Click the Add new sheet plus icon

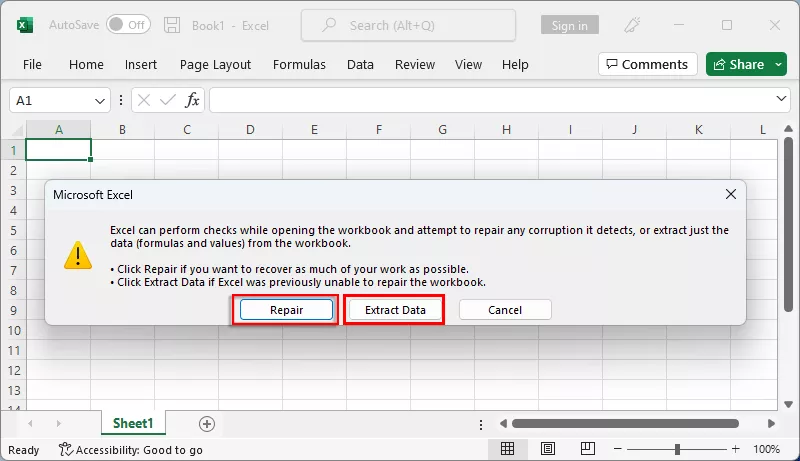click(x=207, y=424)
